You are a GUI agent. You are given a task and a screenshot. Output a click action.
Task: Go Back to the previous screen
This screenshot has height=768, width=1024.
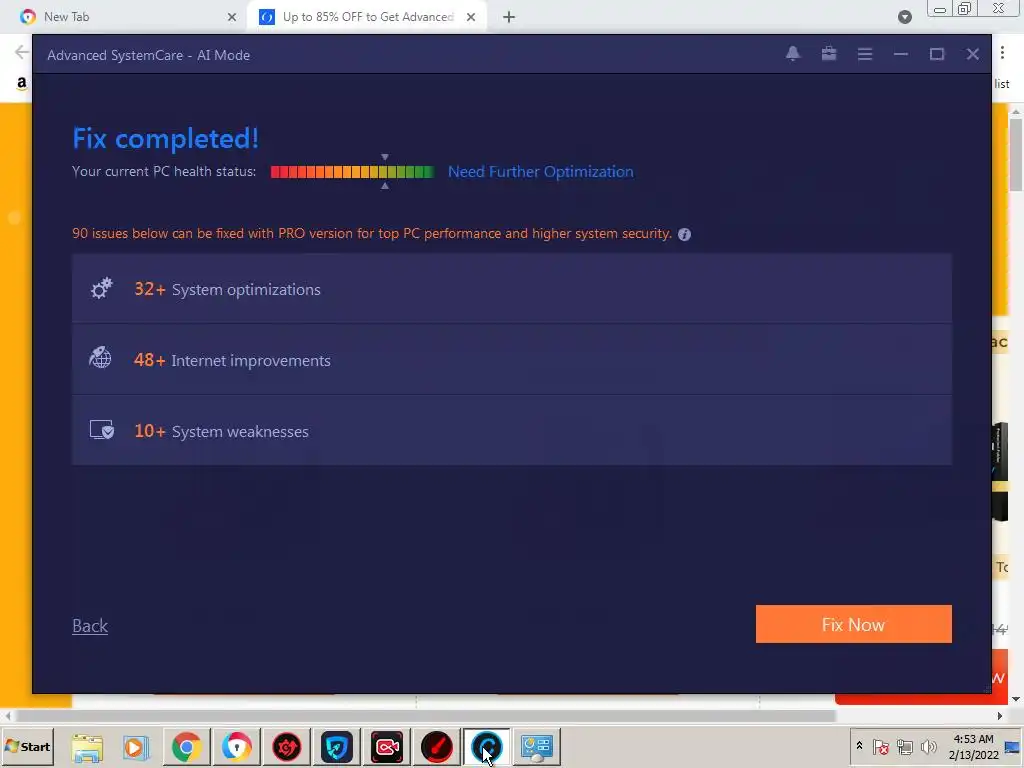click(x=90, y=626)
